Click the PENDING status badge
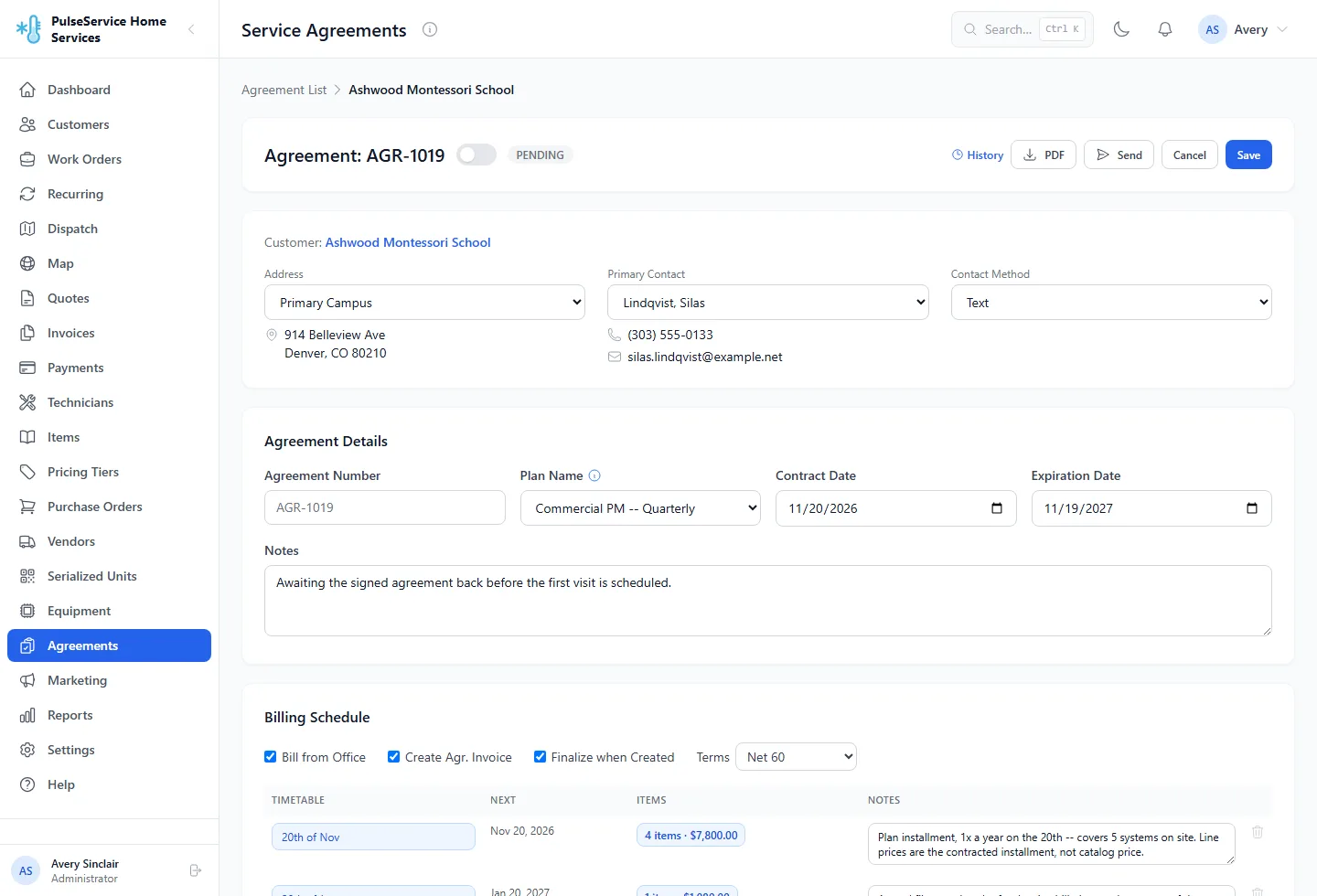 pyautogui.click(x=540, y=155)
